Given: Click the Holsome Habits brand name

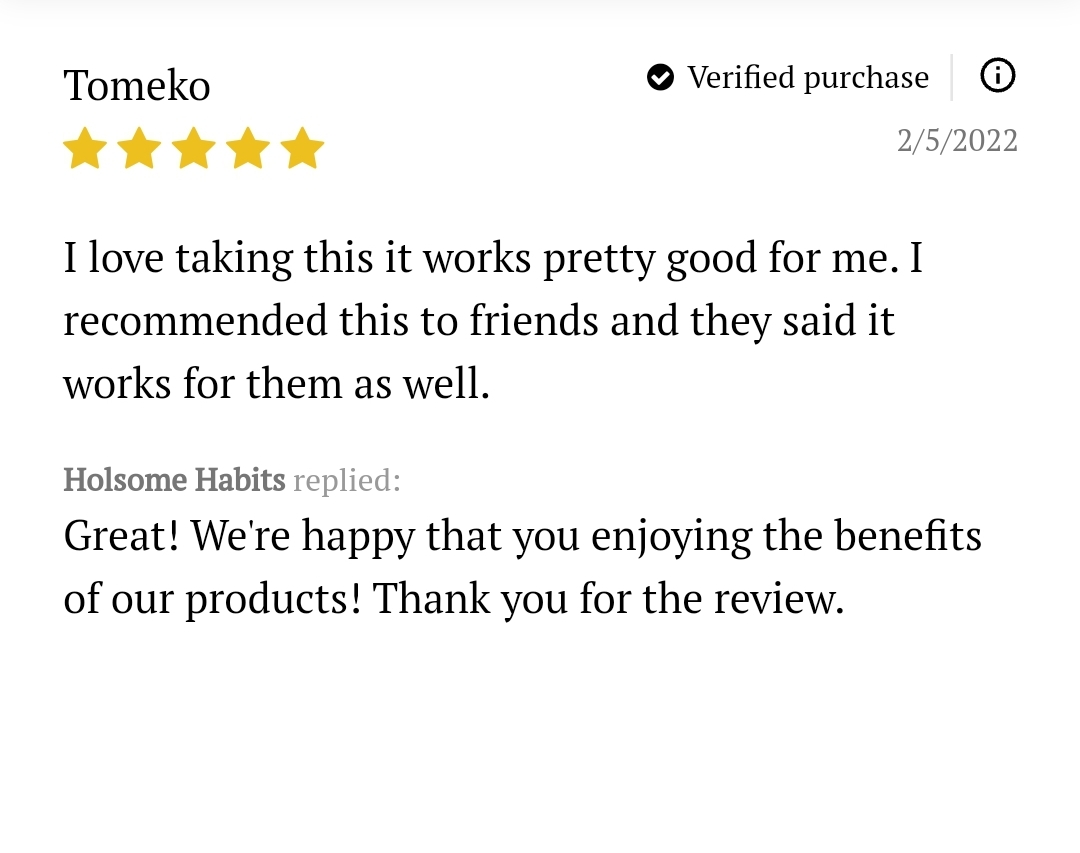Looking at the screenshot, I should [x=174, y=480].
